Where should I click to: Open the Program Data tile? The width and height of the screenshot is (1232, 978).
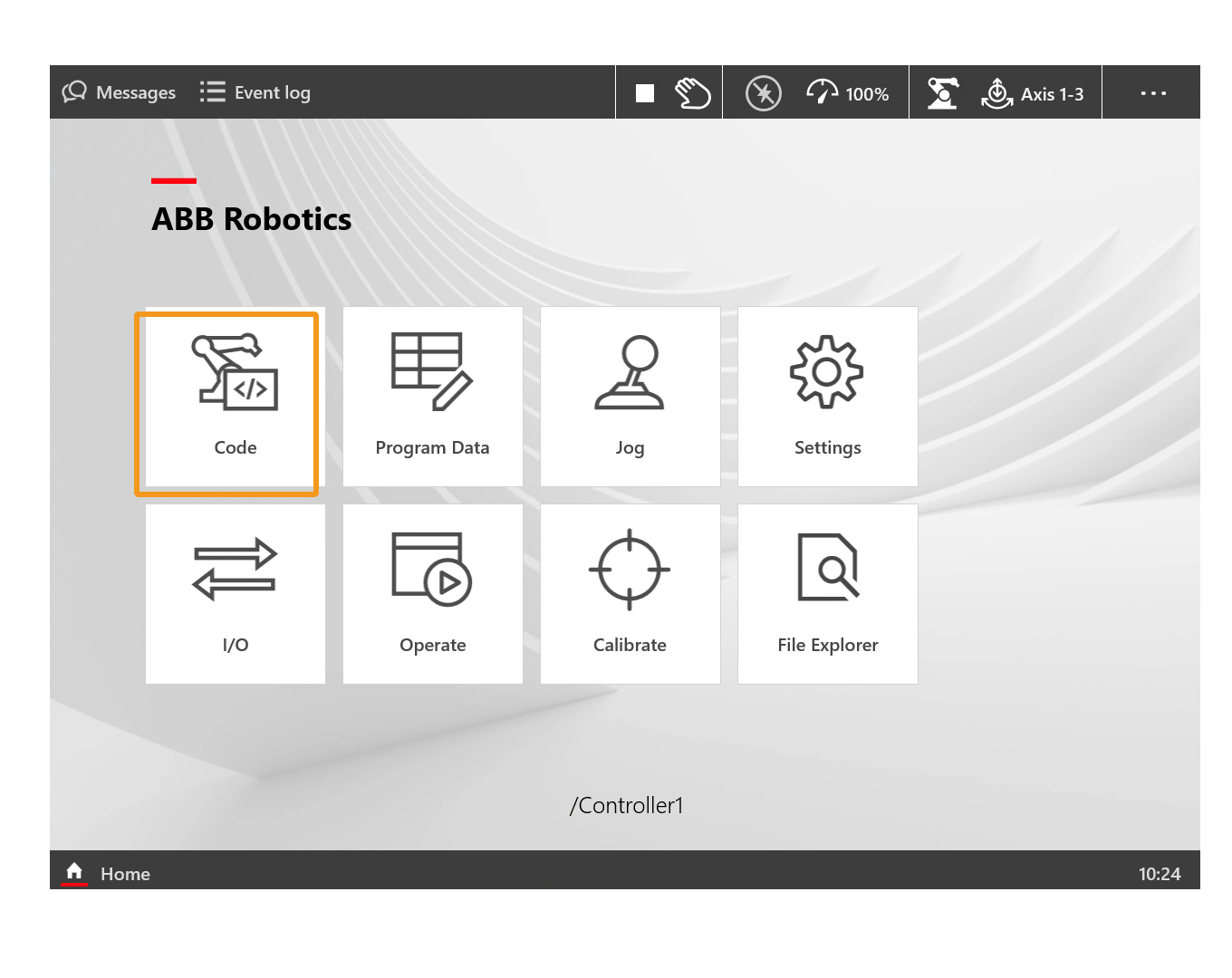coord(432,397)
